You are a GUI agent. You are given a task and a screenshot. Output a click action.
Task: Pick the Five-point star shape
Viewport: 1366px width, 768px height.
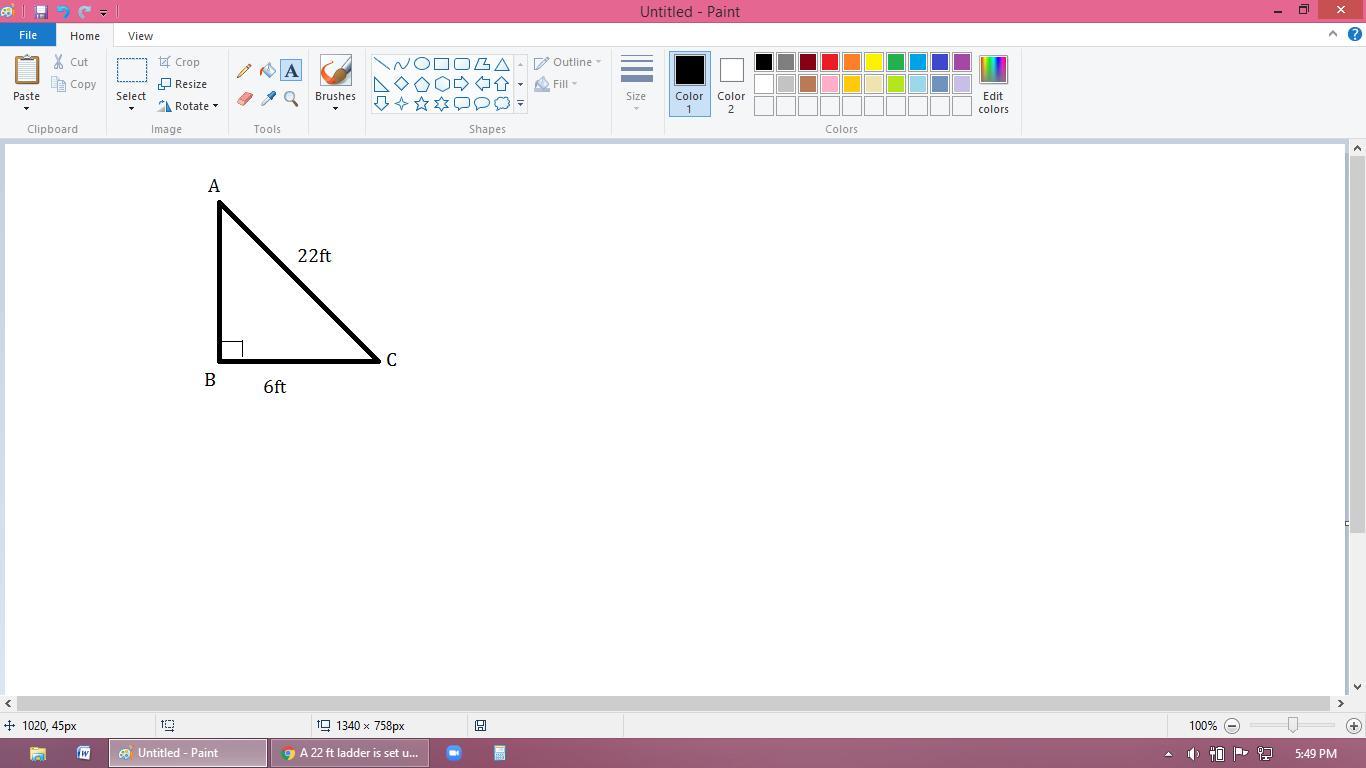pos(421,103)
